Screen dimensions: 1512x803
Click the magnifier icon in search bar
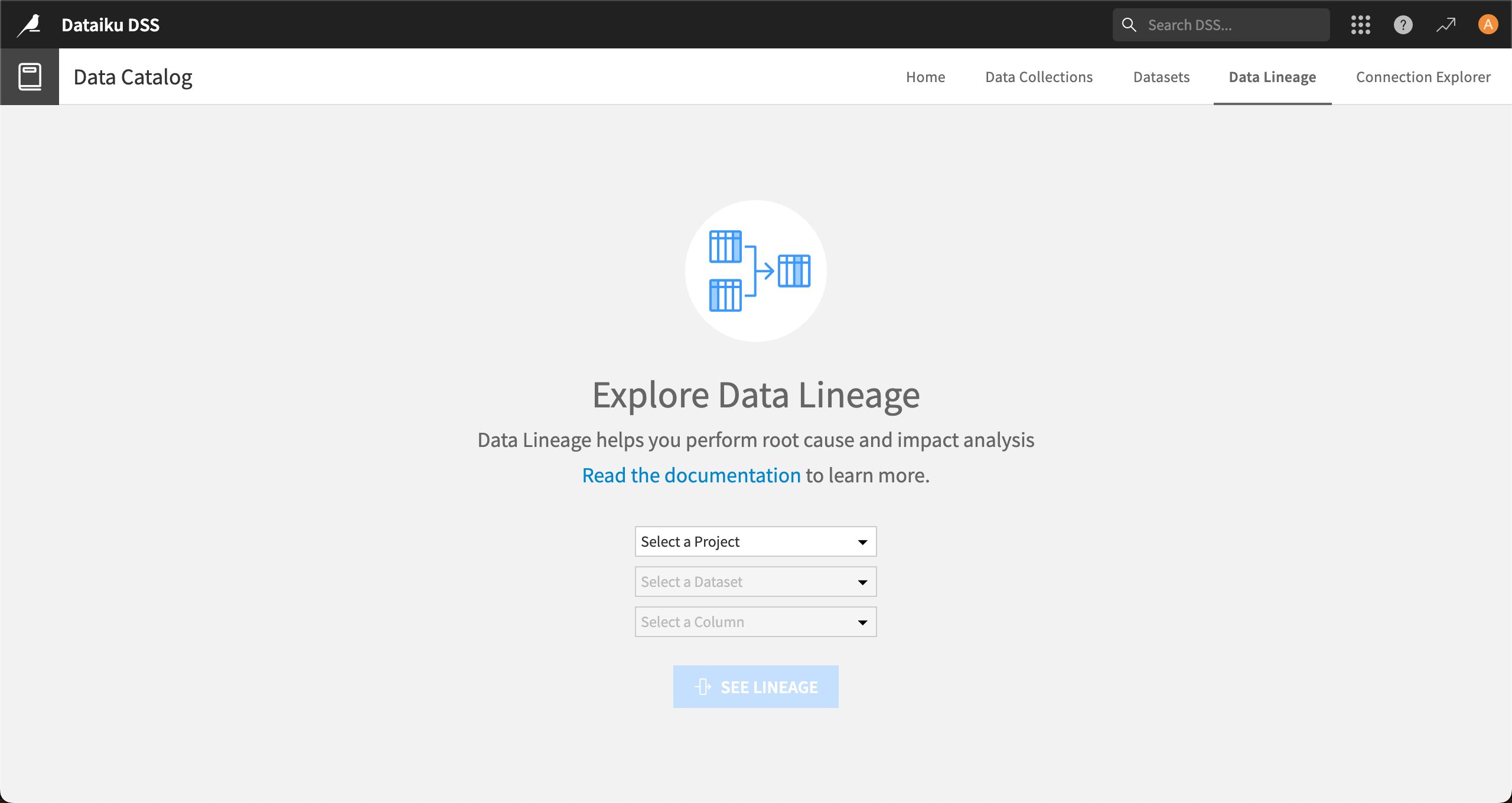tap(1129, 25)
